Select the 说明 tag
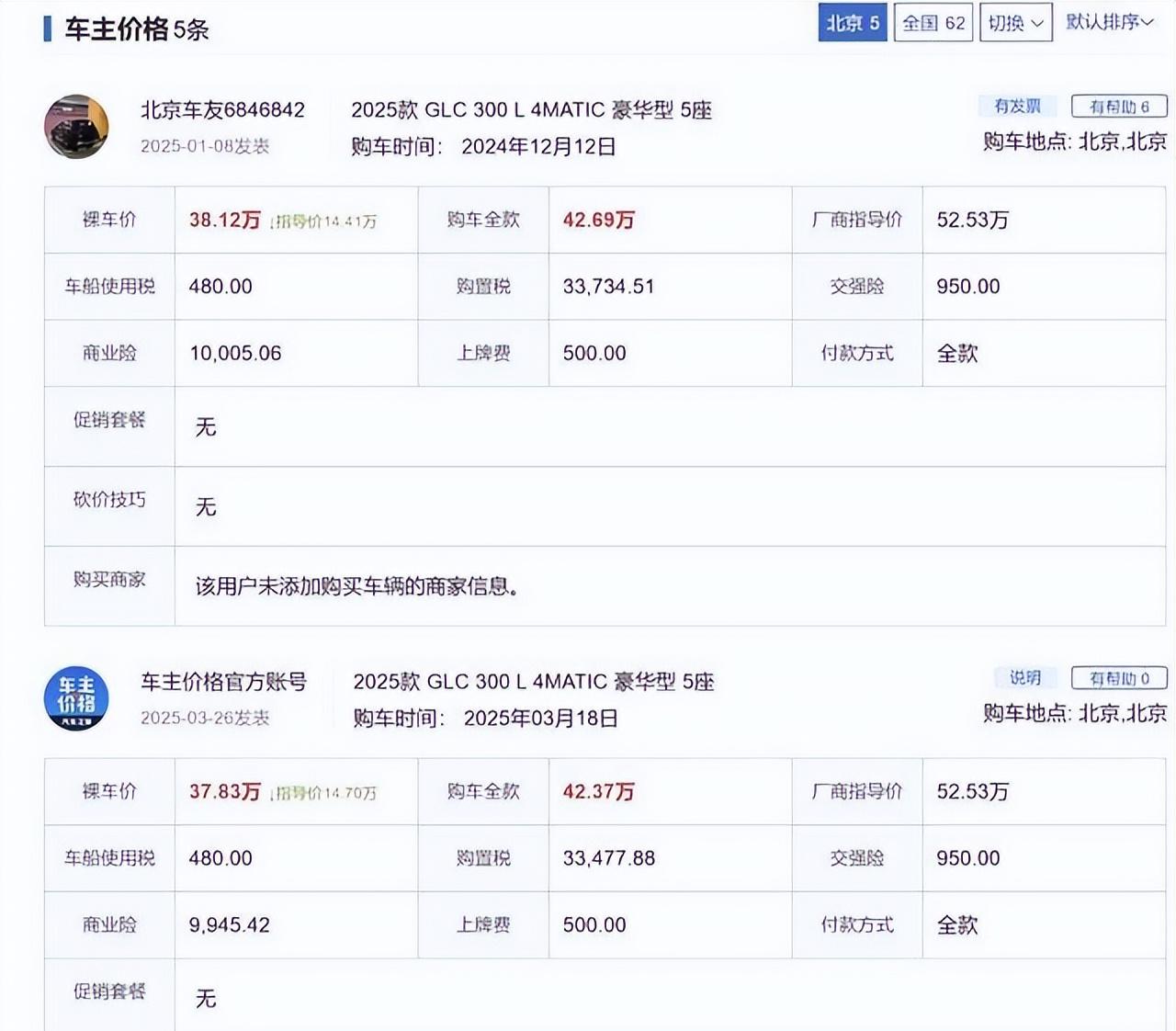 click(1025, 678)
